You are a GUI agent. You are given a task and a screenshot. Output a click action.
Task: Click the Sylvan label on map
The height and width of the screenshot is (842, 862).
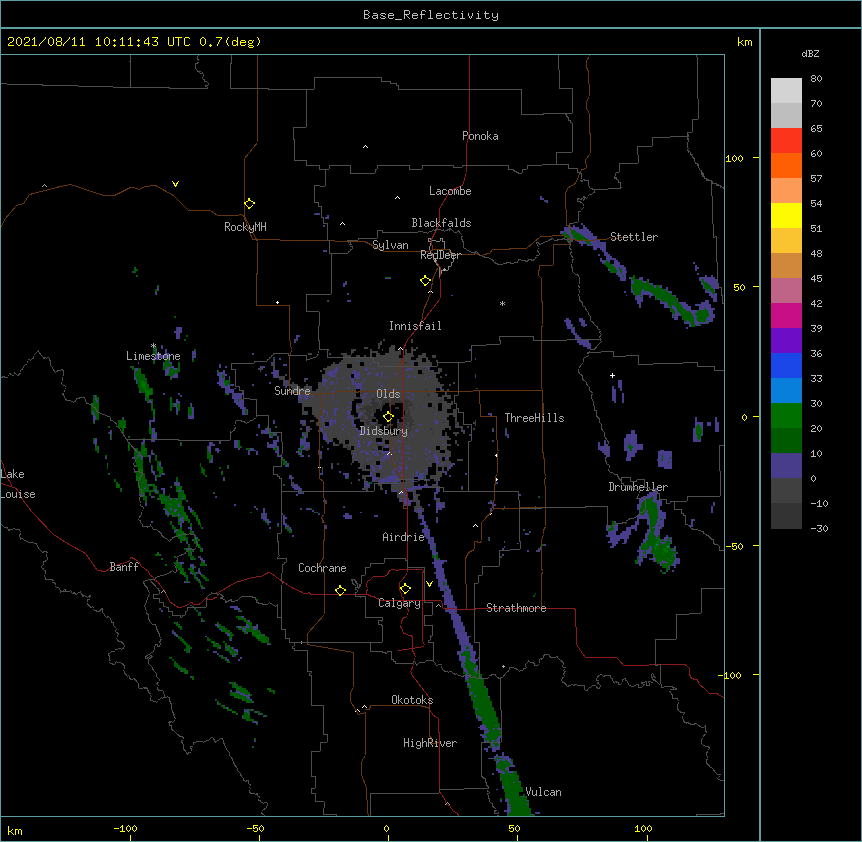(x=390, y=245)
